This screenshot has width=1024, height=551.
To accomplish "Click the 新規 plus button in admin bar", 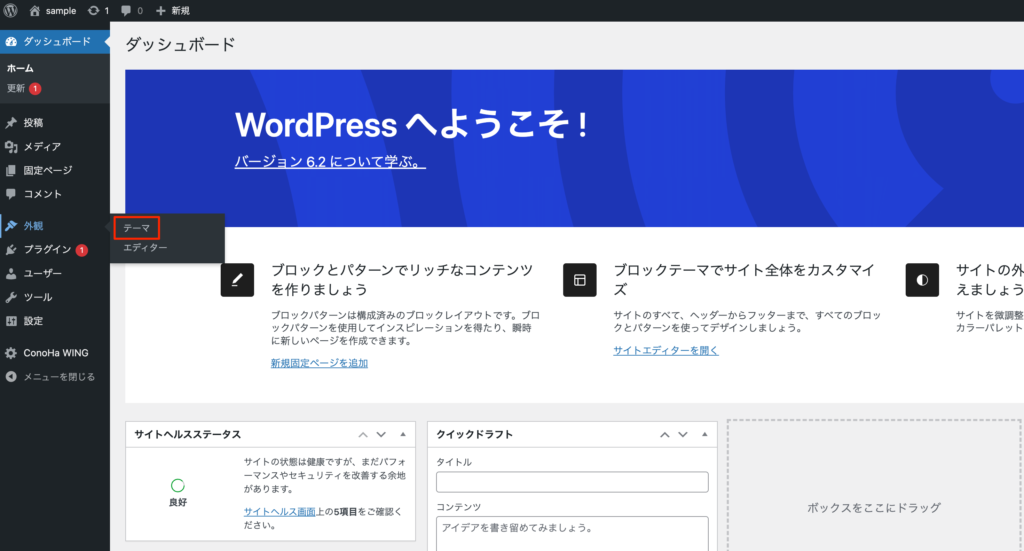I will [x=172, y=10].
